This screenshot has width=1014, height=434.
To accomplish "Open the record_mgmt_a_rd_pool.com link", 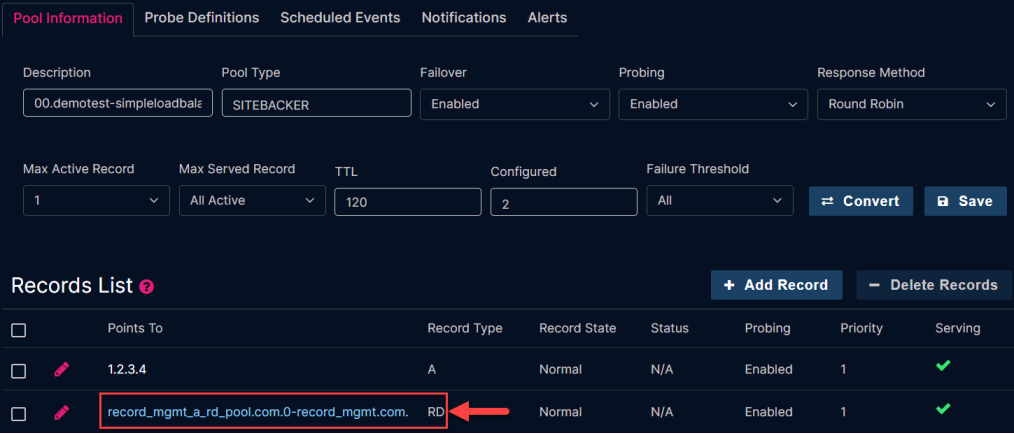I will click(x=257, y=412).
